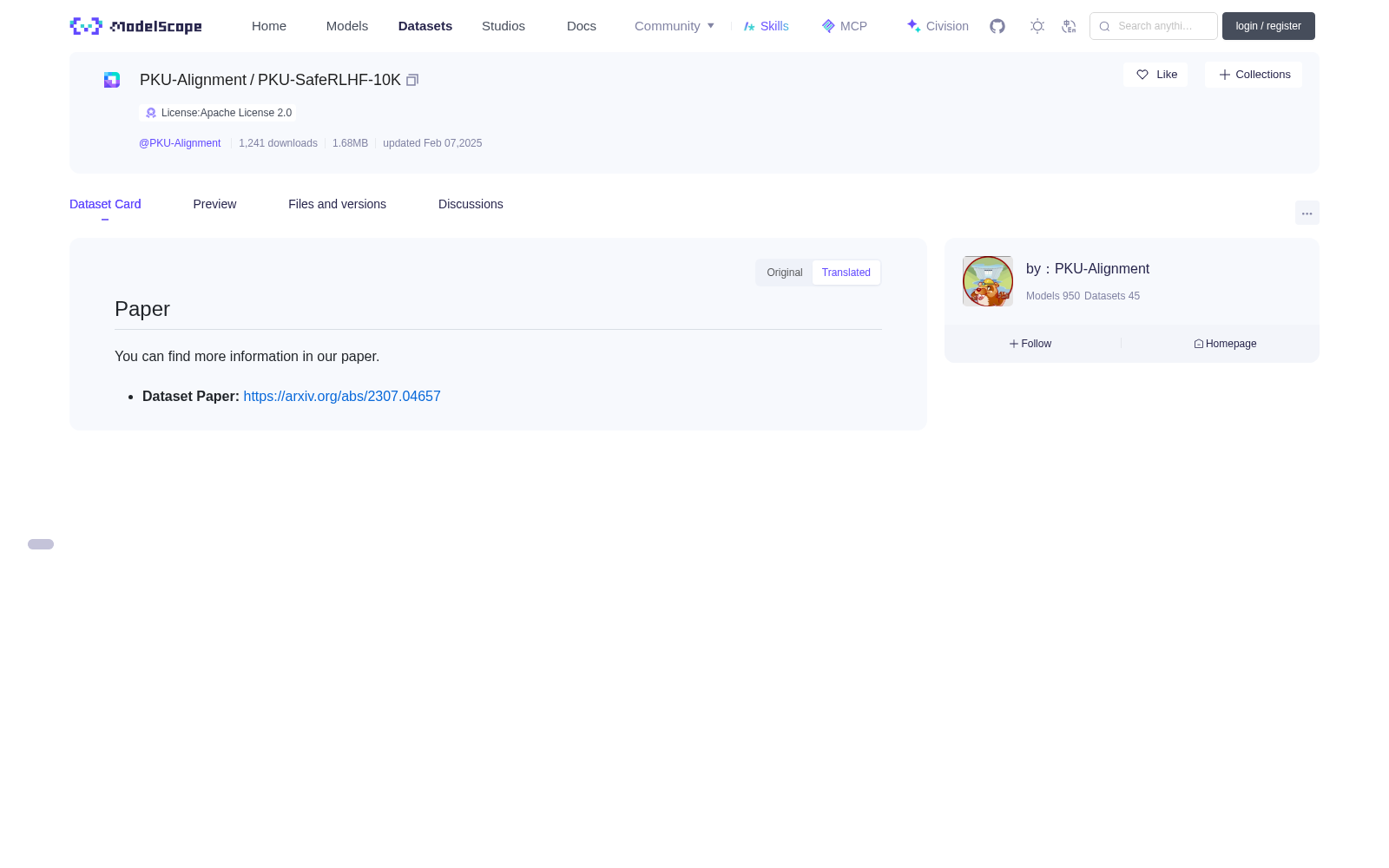
Task: Click the Civision stars icon
Action: [913, 26]
